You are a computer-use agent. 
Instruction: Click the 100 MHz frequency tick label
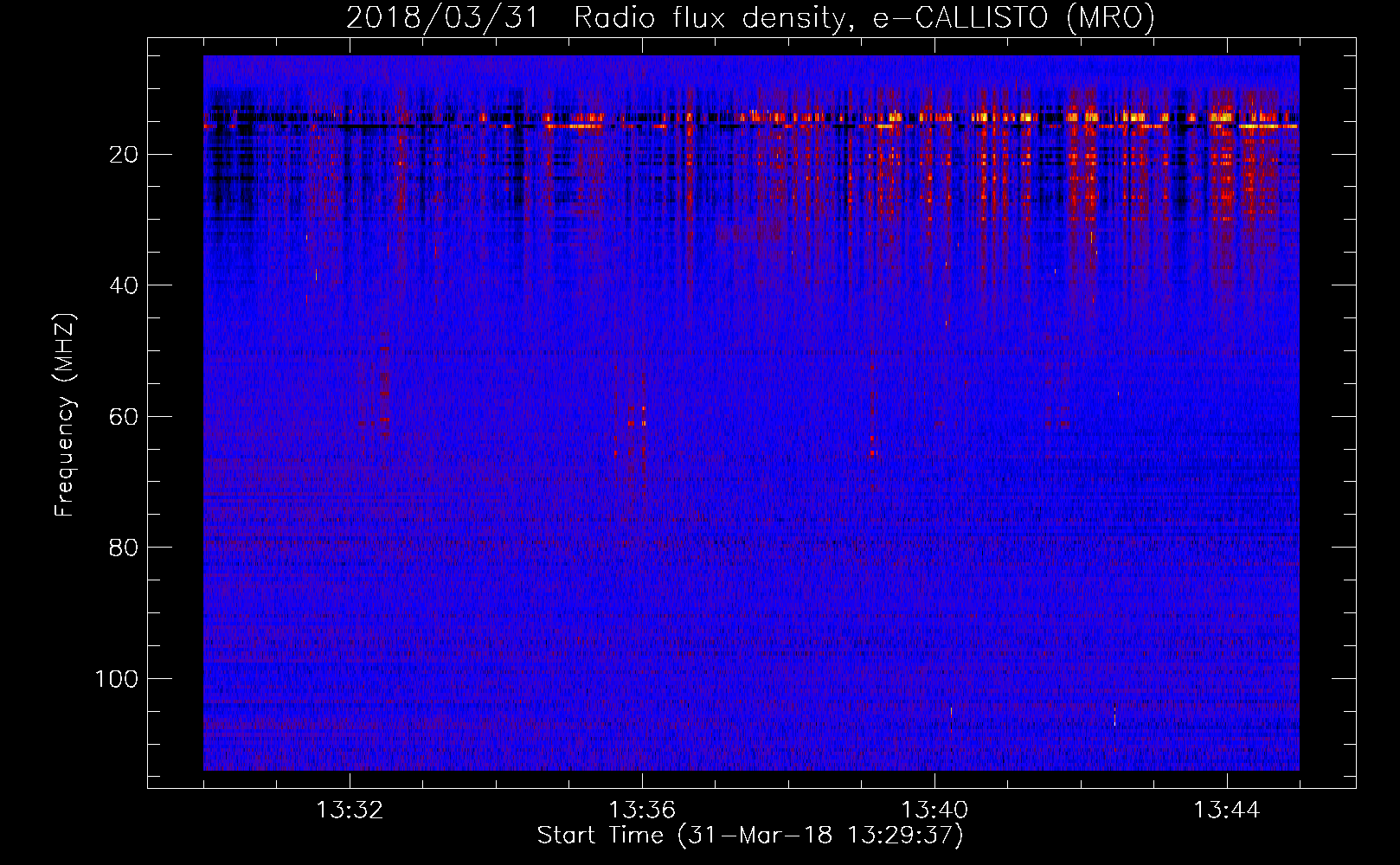tap(117, 679)
